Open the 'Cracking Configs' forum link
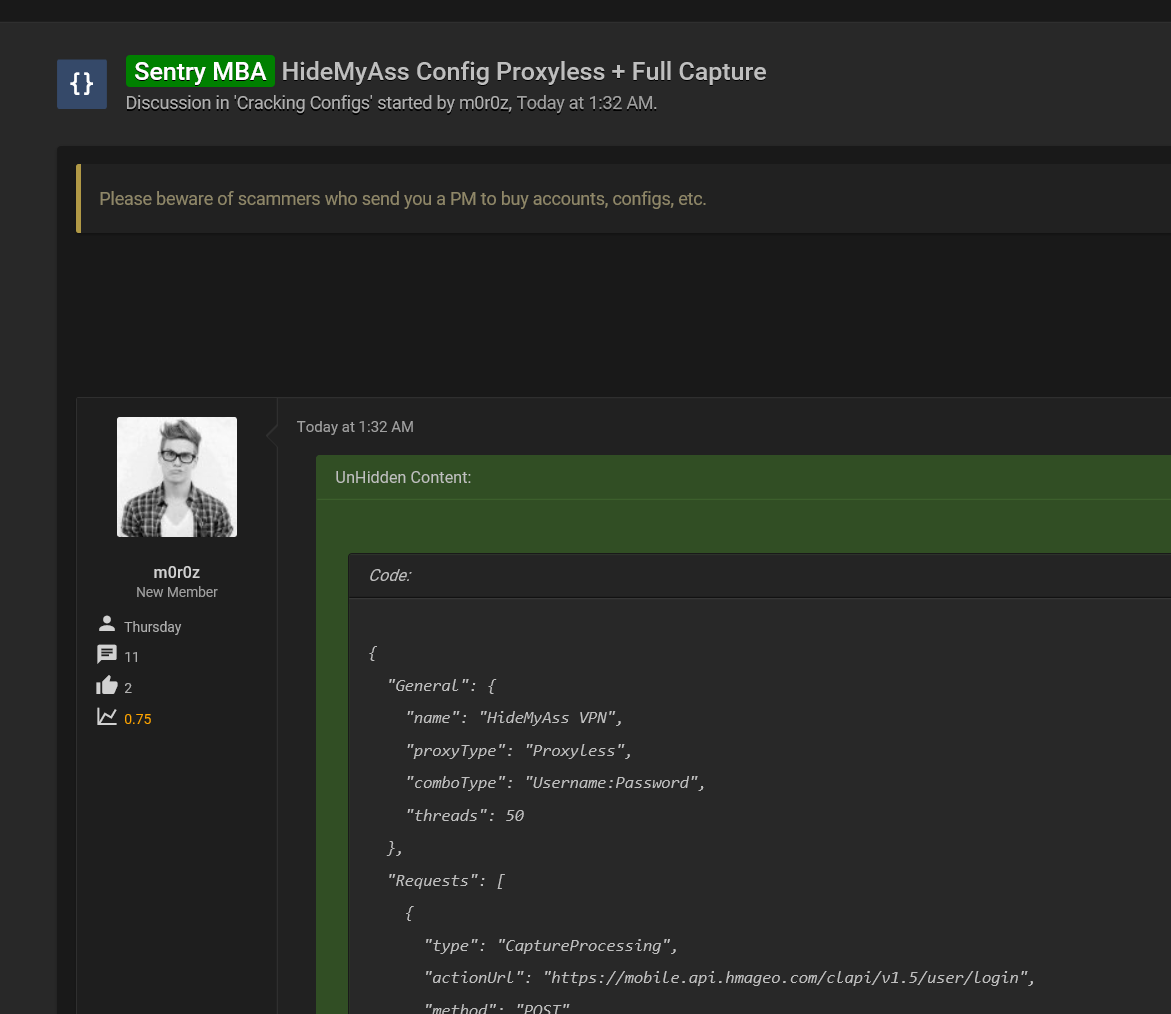This screenshot has height=1014, width=1171. click(x=303, y=103)
